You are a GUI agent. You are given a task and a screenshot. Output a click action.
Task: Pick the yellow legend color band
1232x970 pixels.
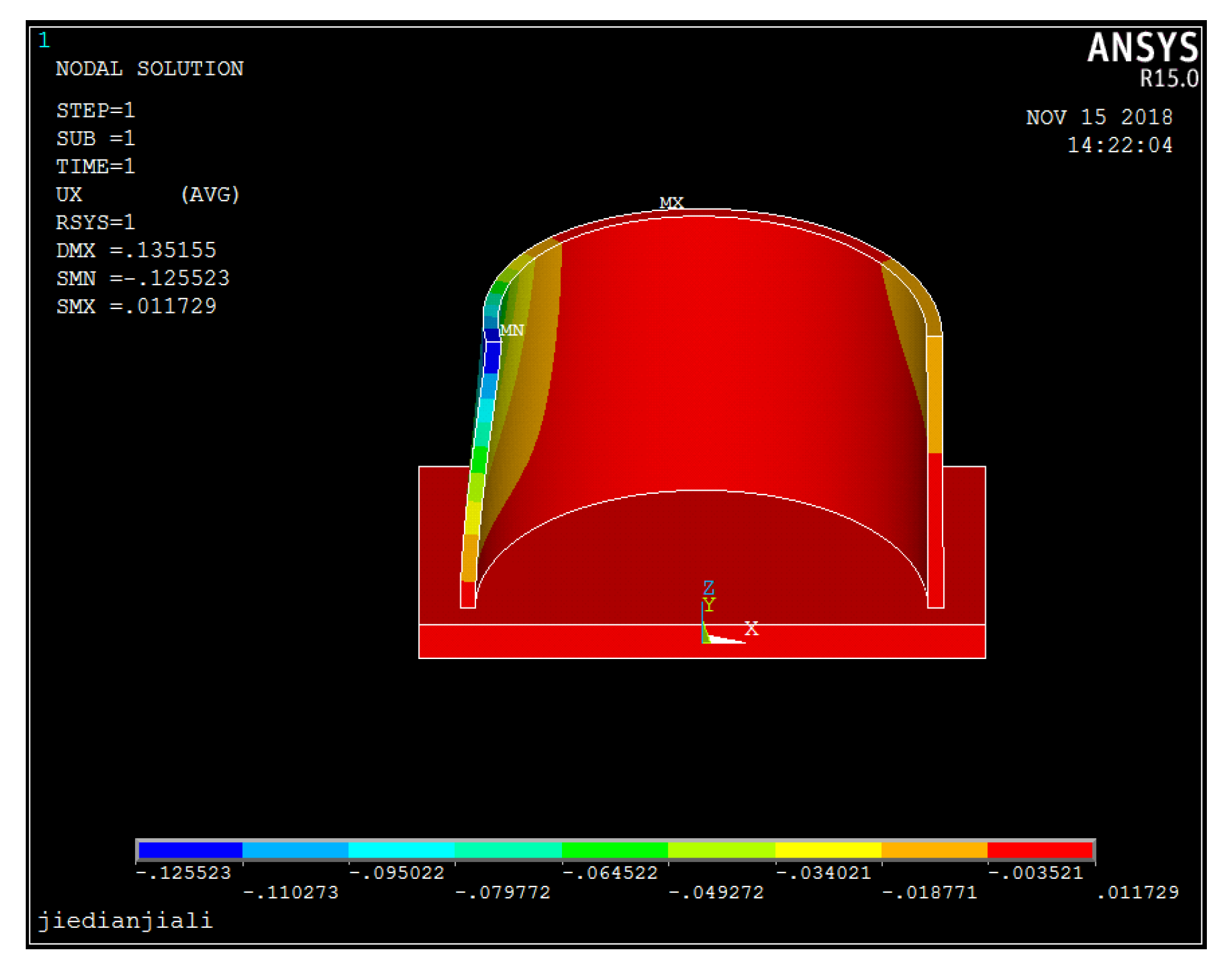coord(828,849)
